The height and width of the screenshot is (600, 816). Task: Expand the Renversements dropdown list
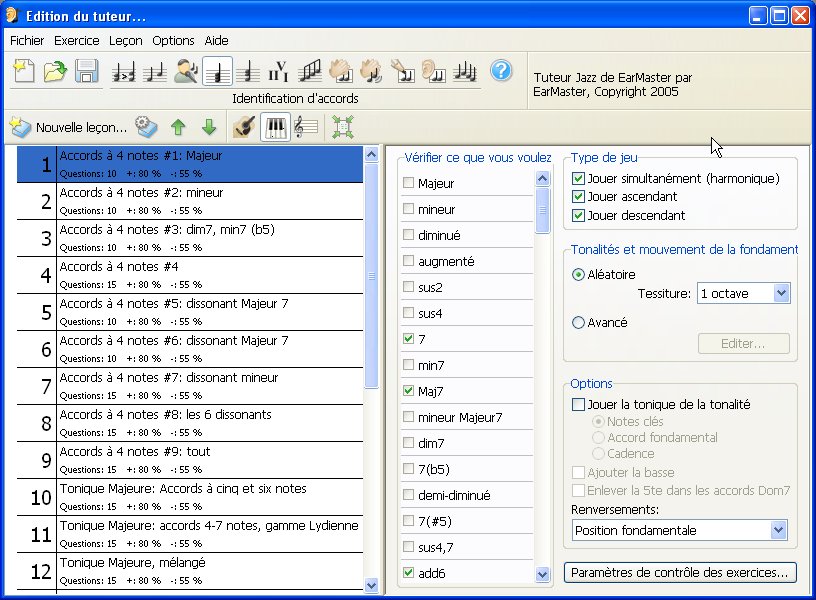779,530
